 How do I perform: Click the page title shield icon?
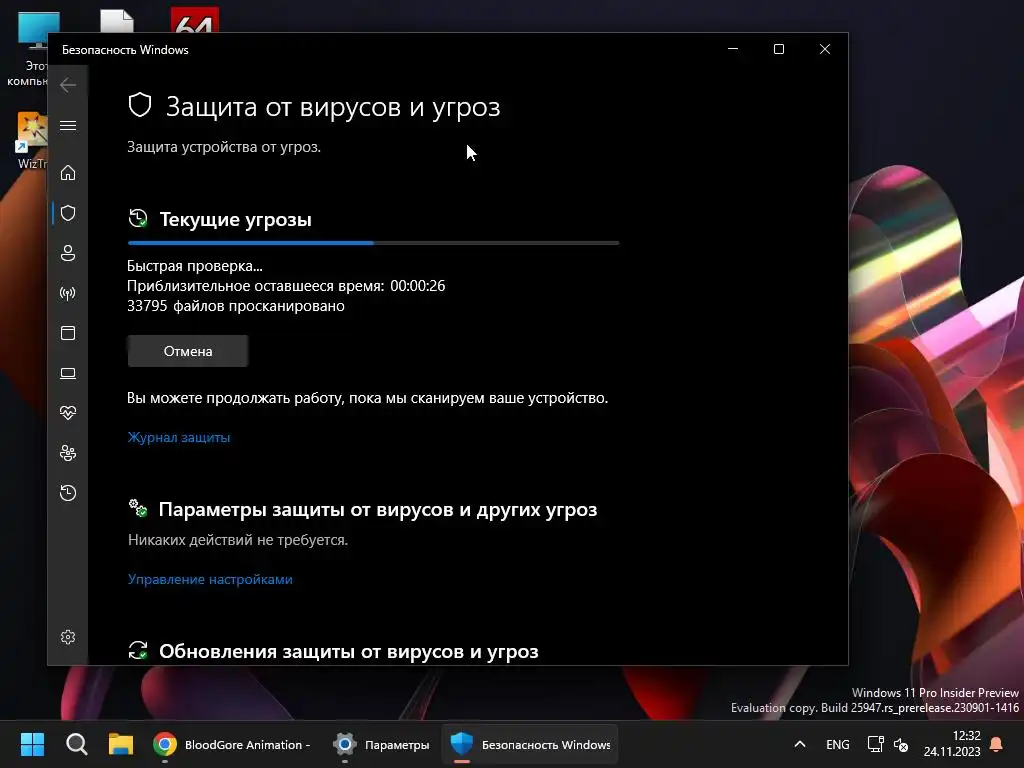tap(140, 105)
